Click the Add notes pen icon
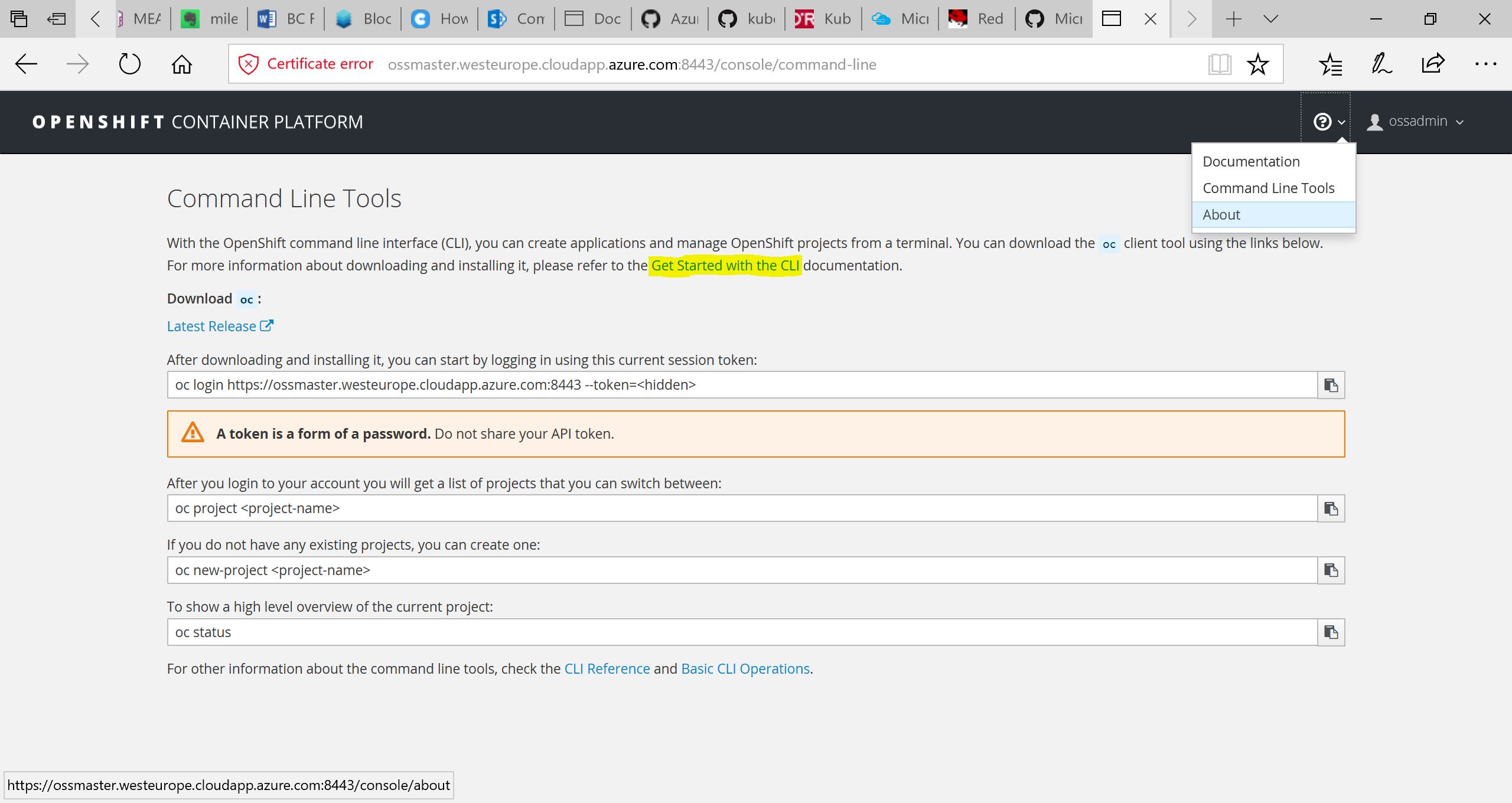 (1381, 64)
